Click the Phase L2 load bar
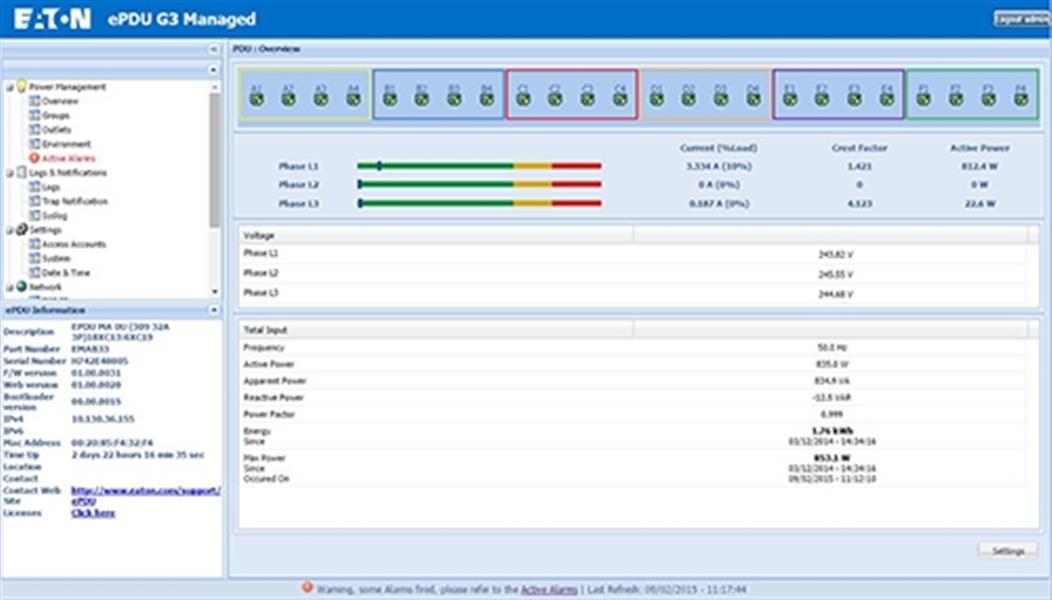Screen dimensions: 1052x600 pos(479,184)
